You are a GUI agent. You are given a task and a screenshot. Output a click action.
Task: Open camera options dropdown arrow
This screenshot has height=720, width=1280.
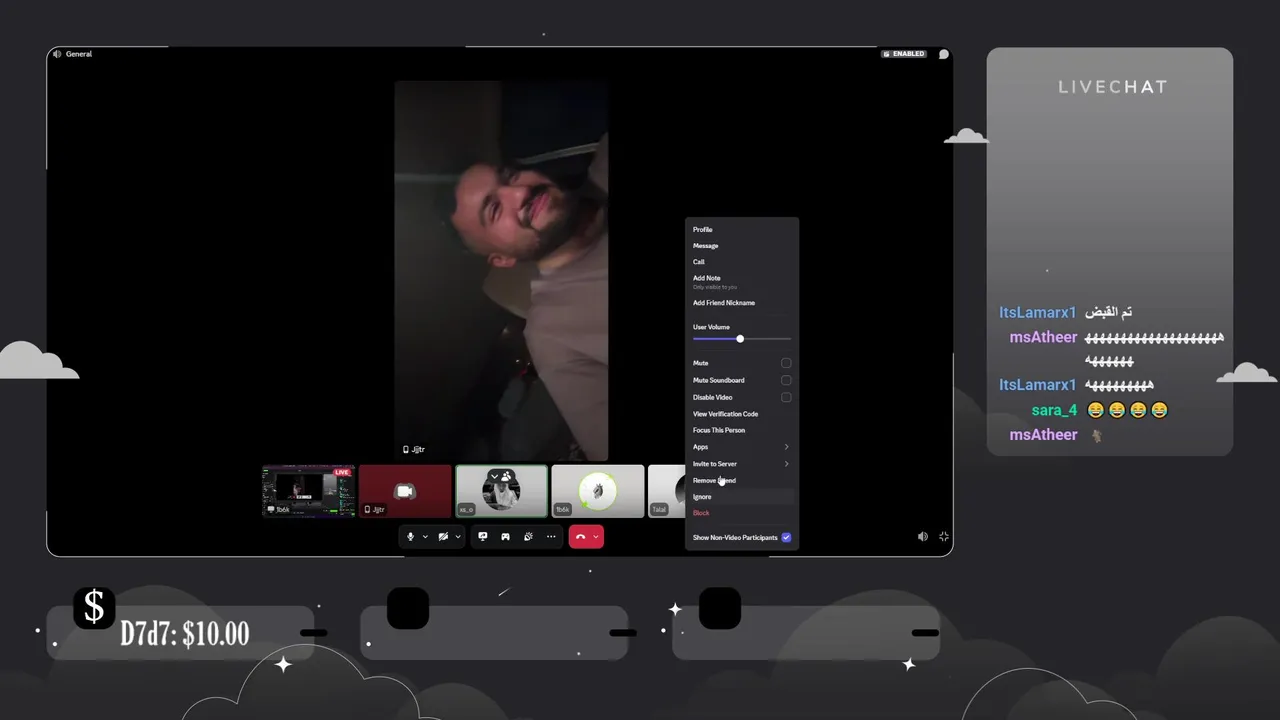[458, 537]
